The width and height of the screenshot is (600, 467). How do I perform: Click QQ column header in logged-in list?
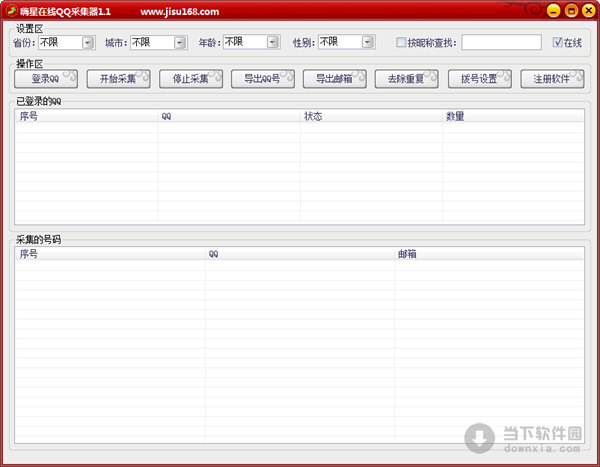pos(229,116)
